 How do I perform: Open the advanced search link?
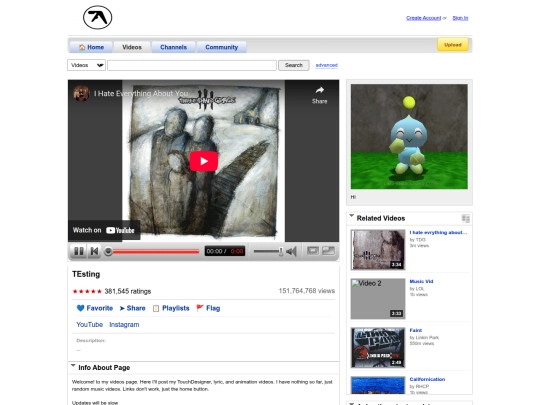[x=326, y=65]
